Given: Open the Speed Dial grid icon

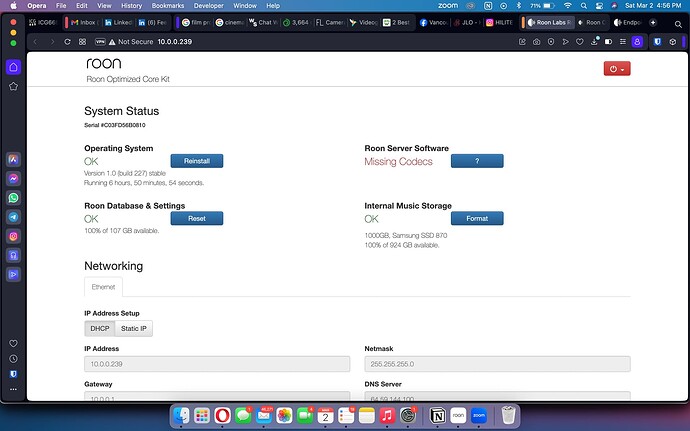Looking at the screenshot, I should pos(82,42).
